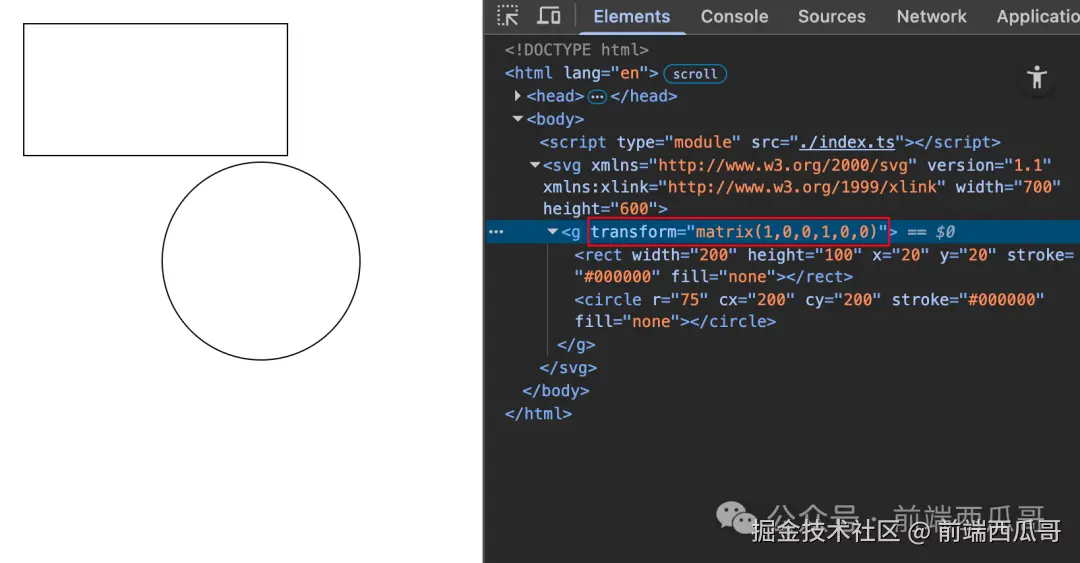Select the circle r="75" element row
The height and width of the screenshot is (563, 1080).
pos(809,311)
